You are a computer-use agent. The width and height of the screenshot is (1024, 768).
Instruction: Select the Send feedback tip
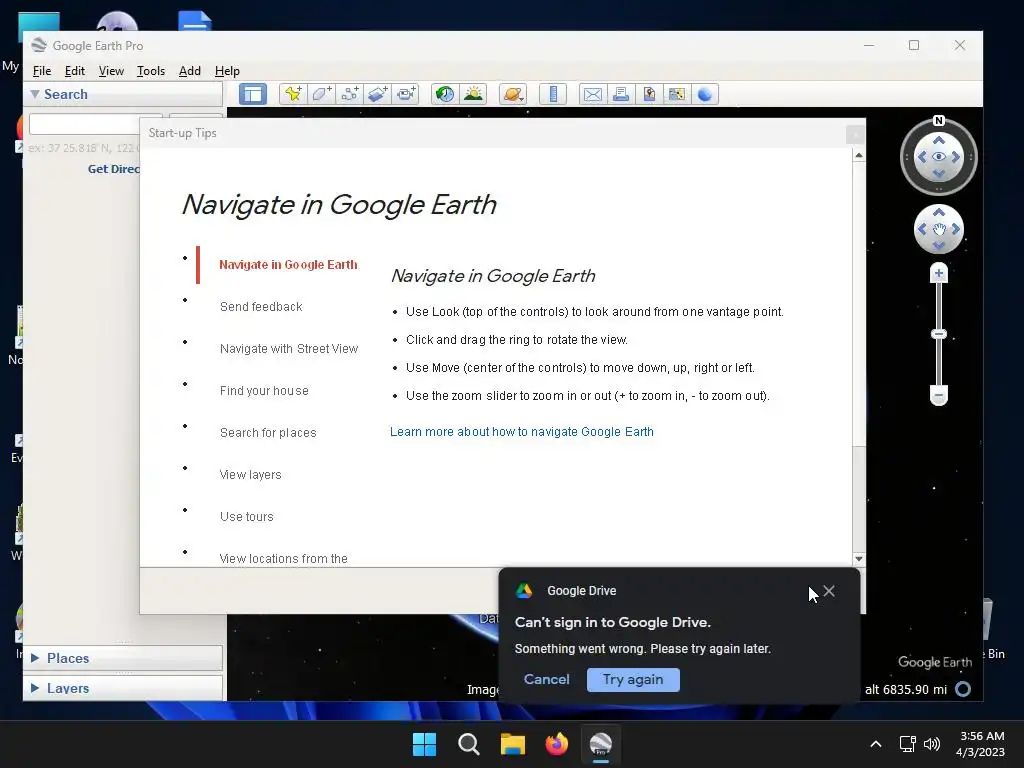(x=261, y=306)
